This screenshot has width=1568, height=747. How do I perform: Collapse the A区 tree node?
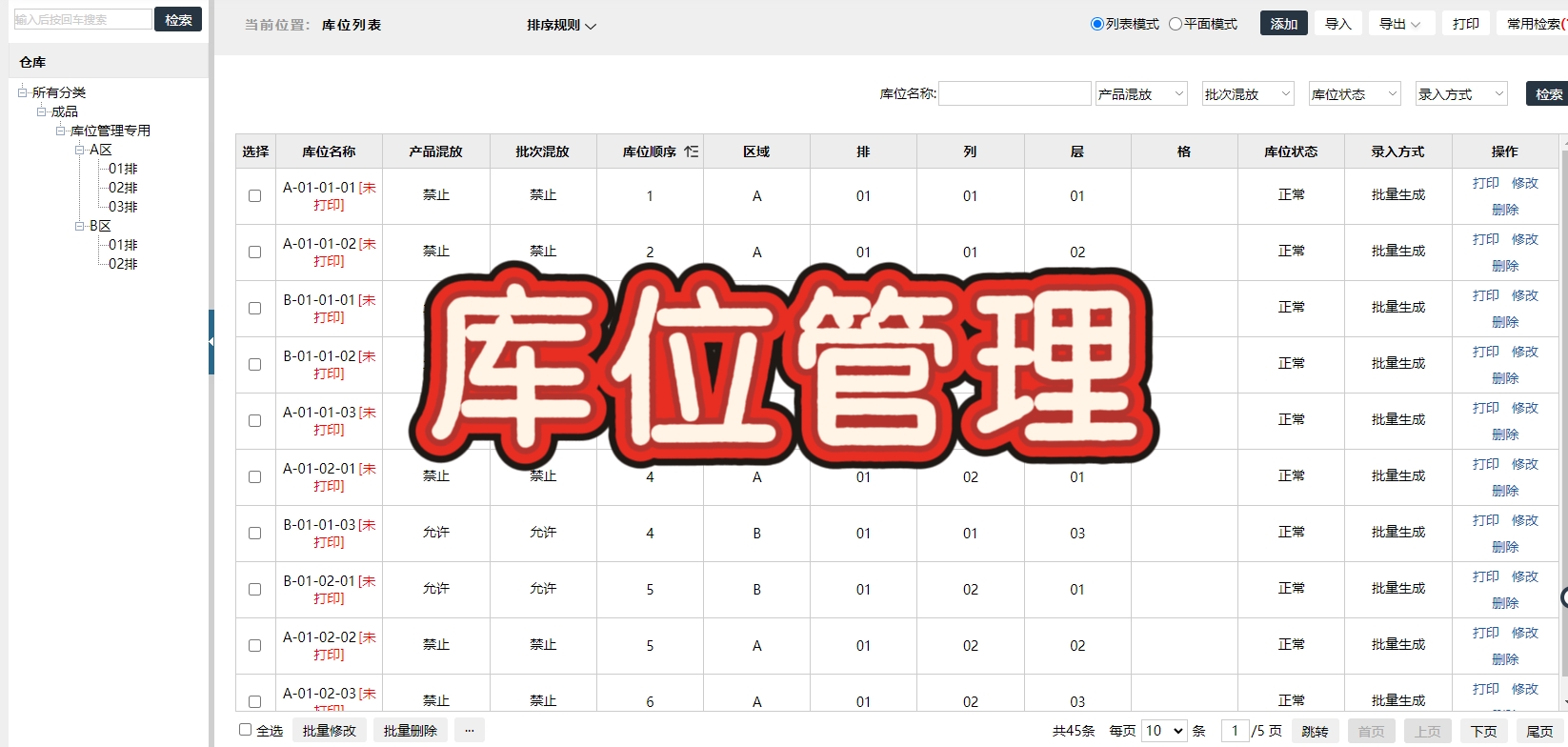(x=80, y=150)
